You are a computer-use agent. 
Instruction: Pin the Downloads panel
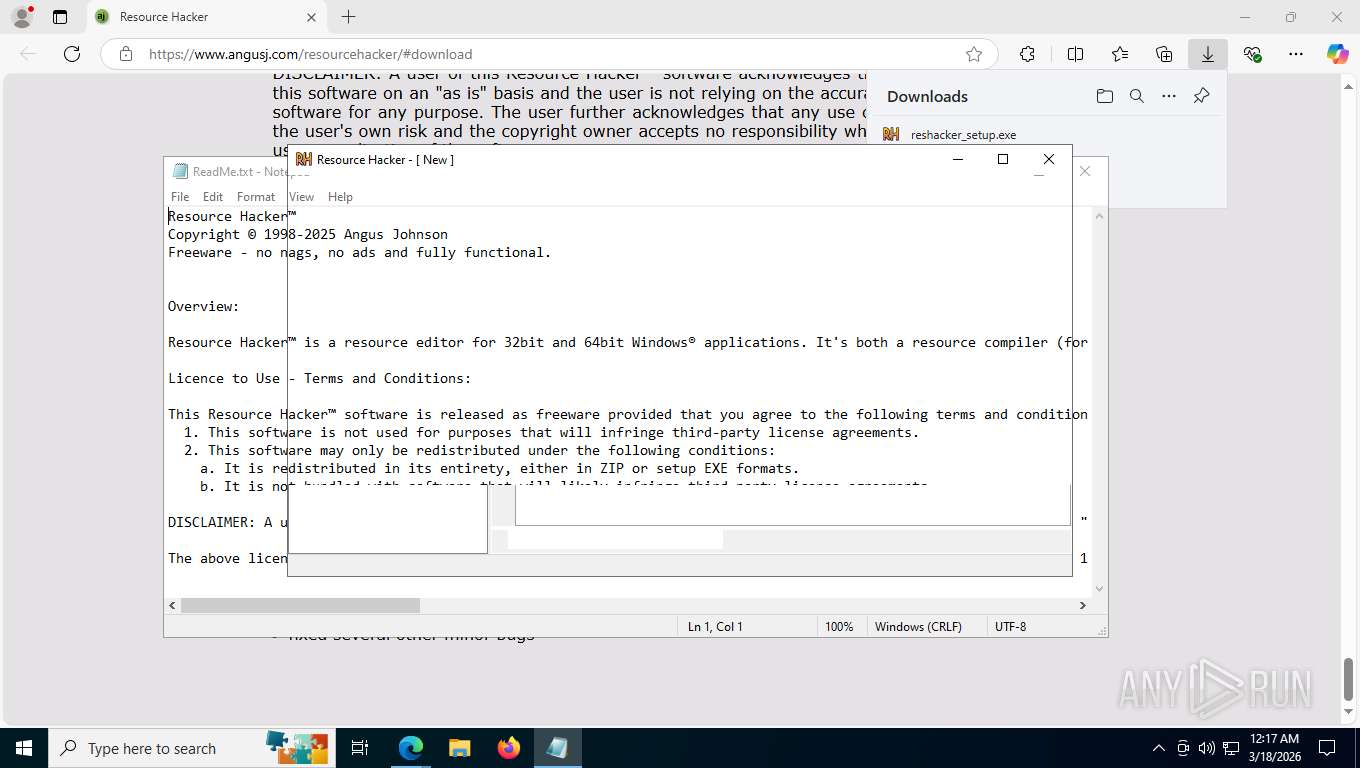[1202, 96]
